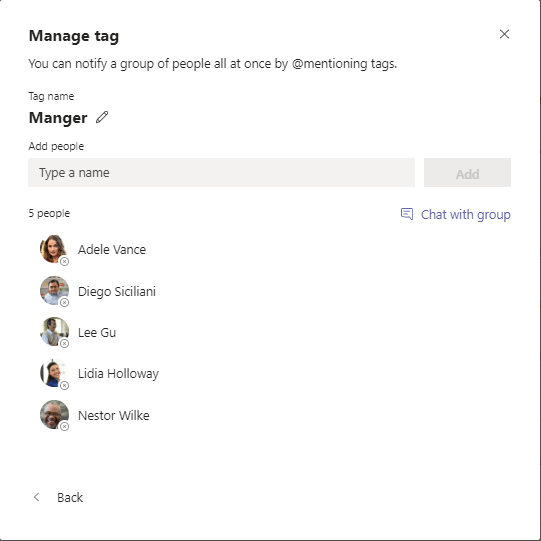Remove Lee Gu using the x badge

(64, 344)
